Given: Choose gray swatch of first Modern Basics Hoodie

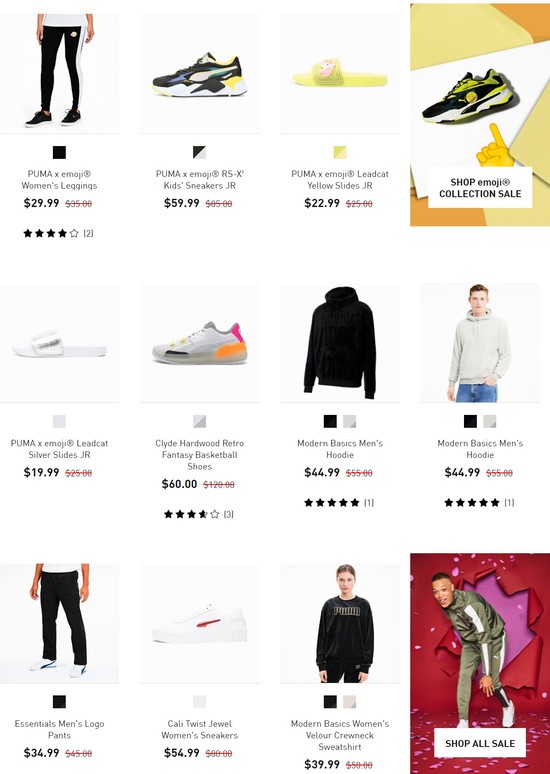Looking at the screenshot, I should coord(350,422).
